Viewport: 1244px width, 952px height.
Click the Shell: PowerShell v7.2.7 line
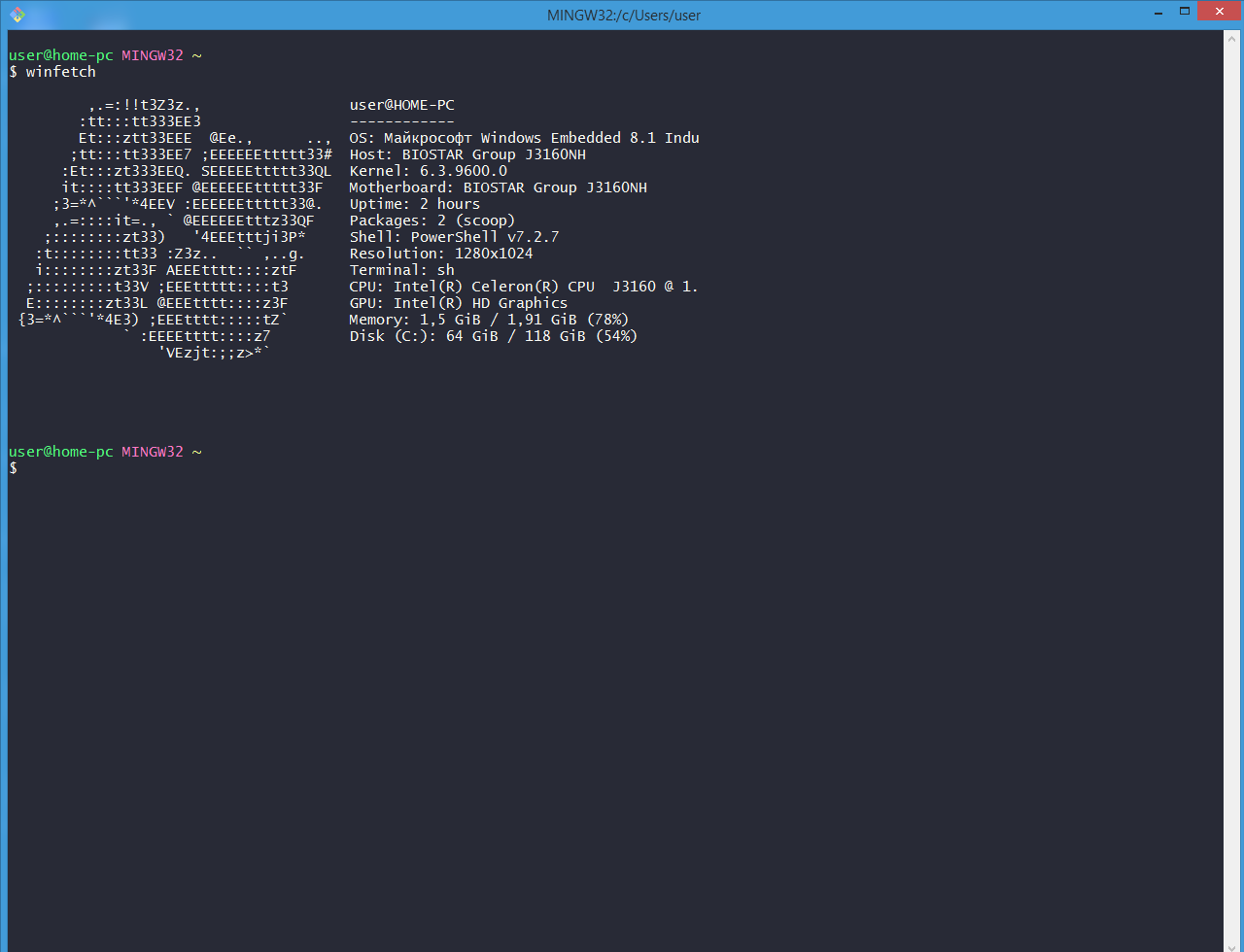[x=455, y=237]
